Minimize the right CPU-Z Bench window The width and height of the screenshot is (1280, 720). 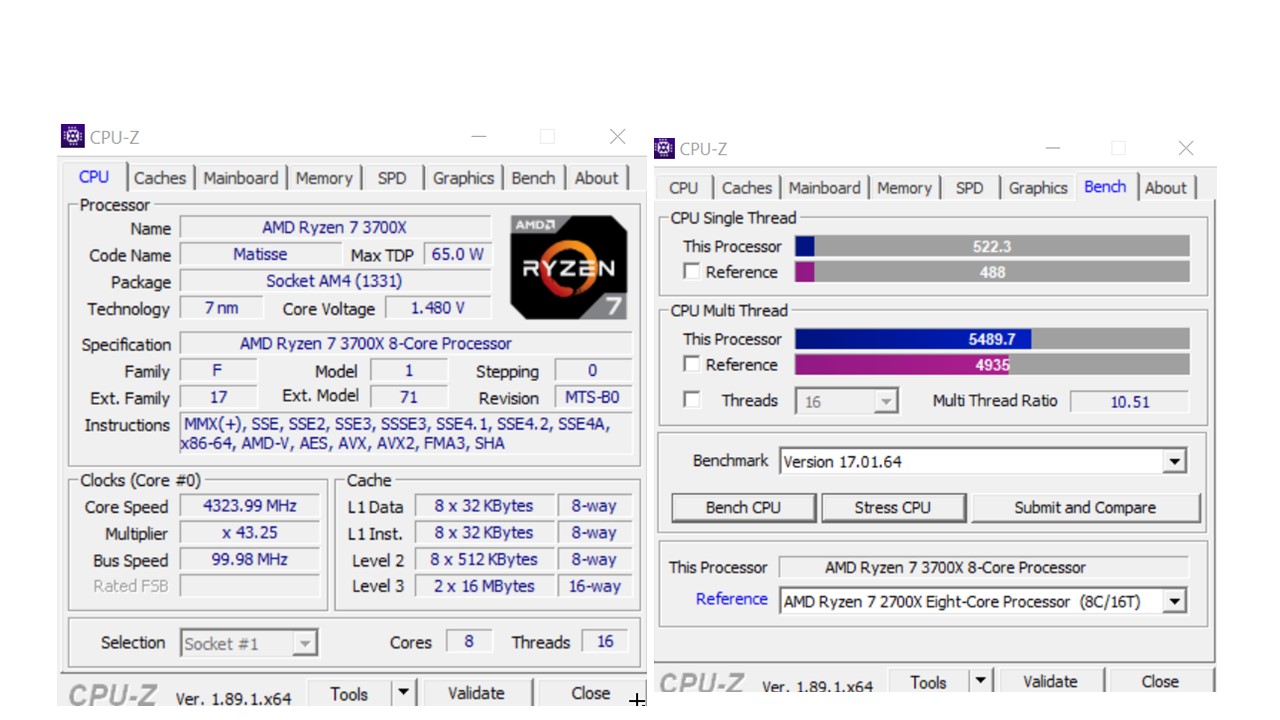click(1053, 148)
